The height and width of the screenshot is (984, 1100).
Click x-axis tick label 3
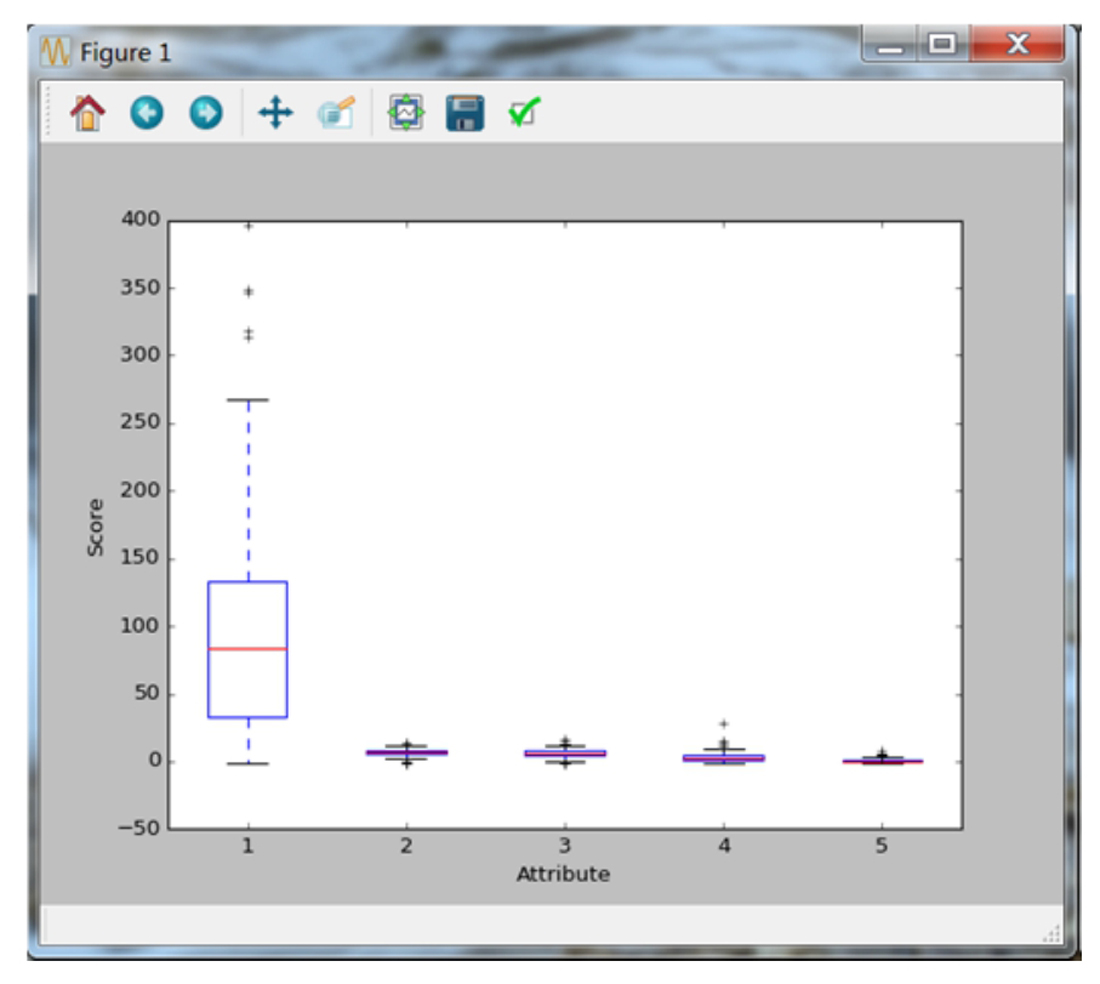565,846
